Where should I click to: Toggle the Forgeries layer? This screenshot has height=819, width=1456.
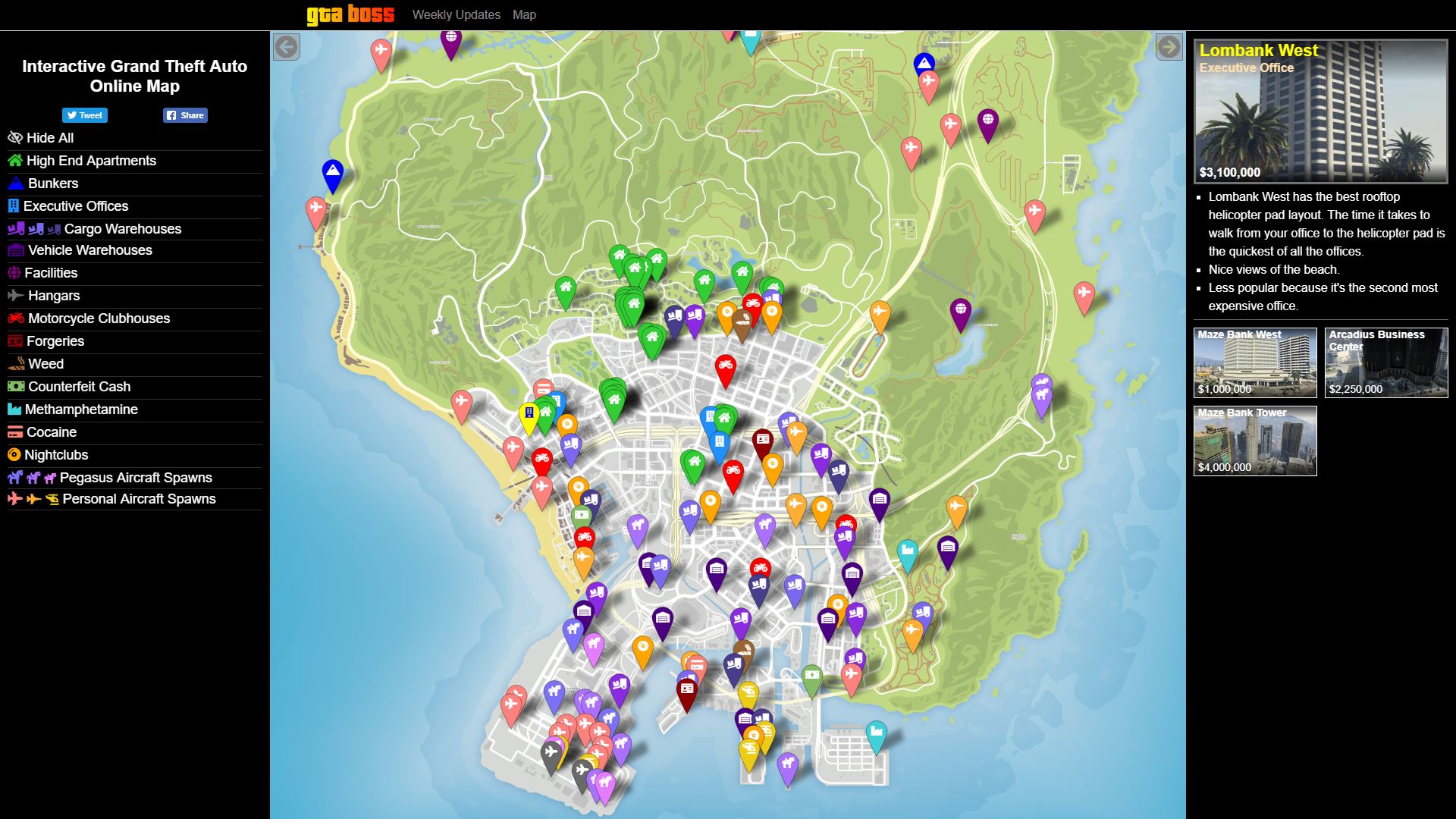coord(46,341)
